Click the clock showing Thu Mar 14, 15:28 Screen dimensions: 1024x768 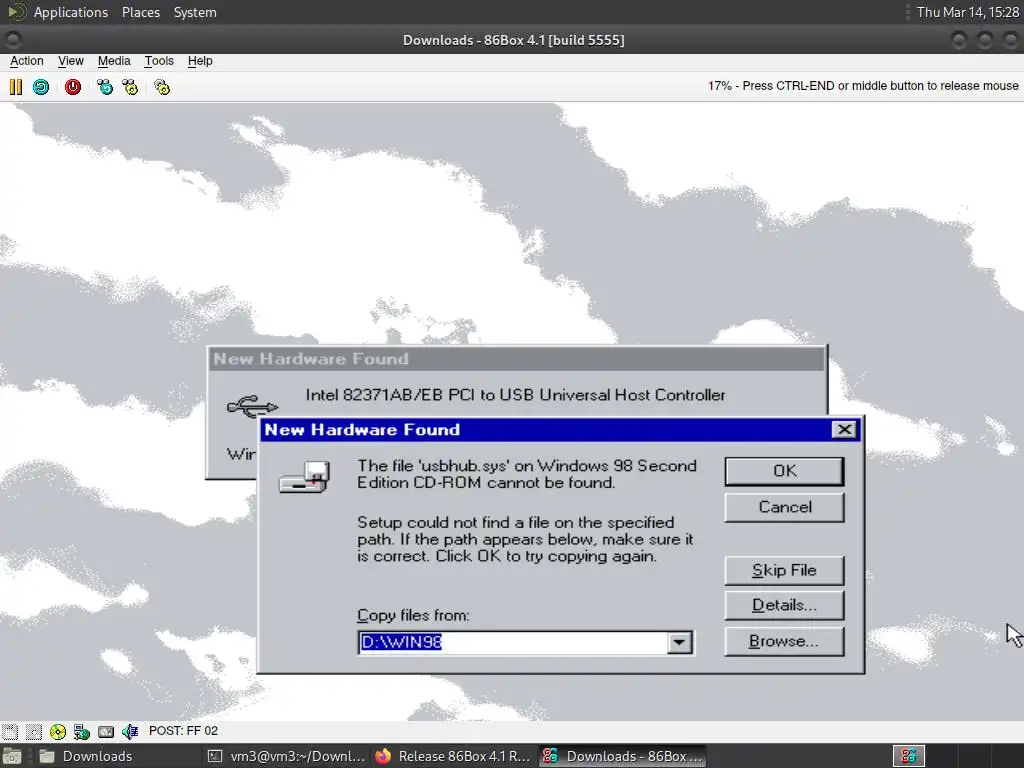(967, 12)
